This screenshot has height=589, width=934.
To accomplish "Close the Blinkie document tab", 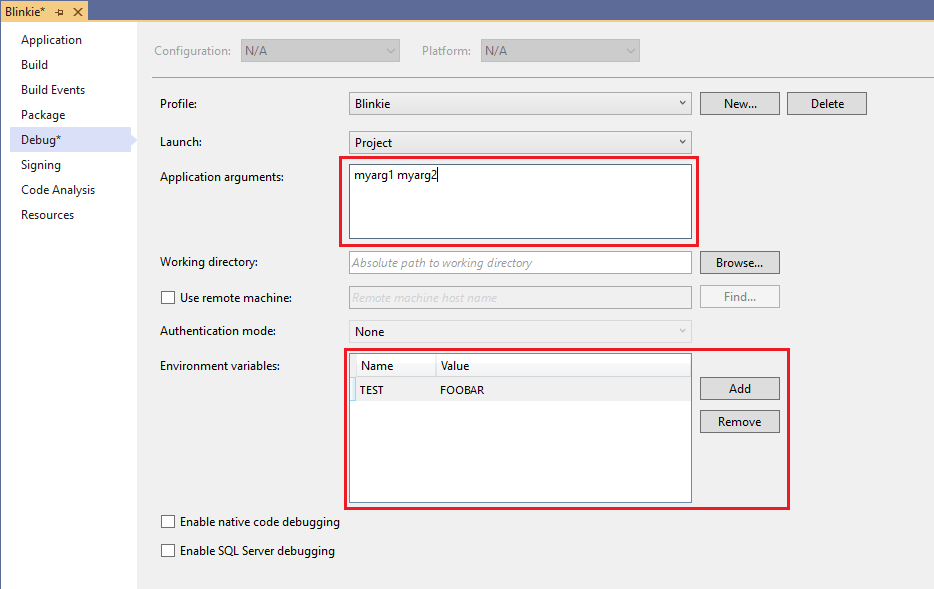I will (78, 11).
